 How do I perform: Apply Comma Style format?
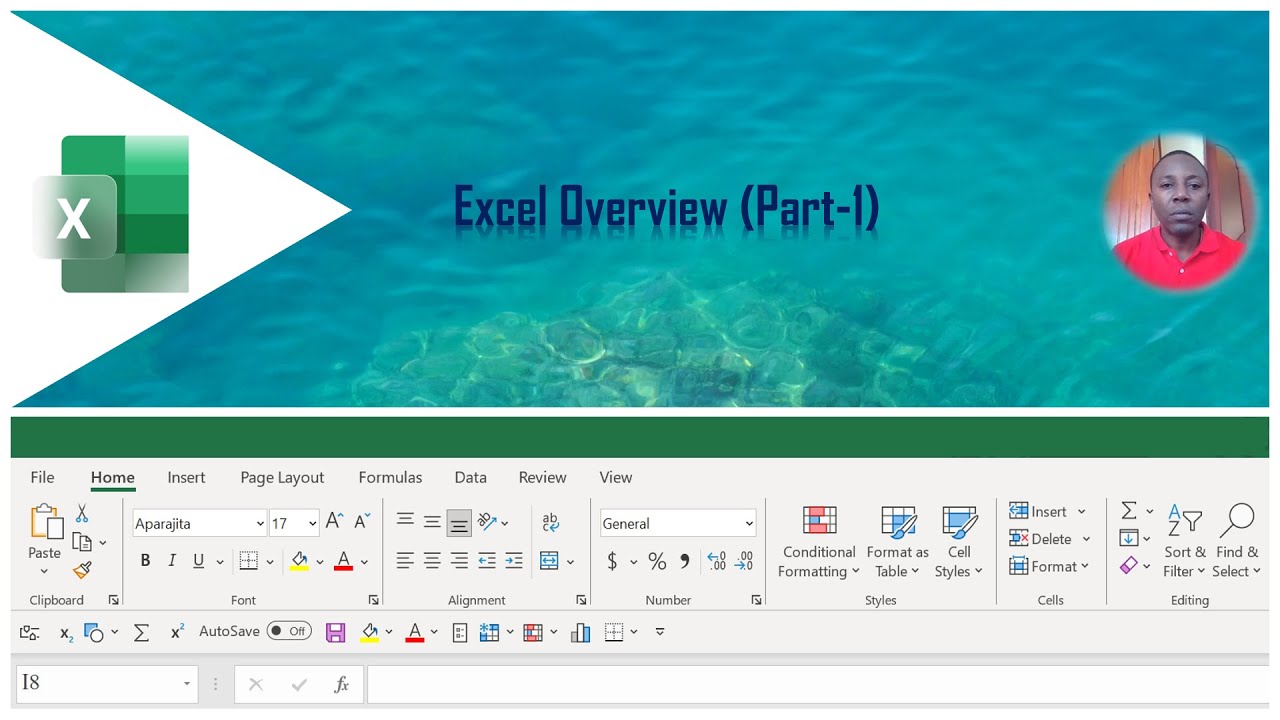[685, 561]
